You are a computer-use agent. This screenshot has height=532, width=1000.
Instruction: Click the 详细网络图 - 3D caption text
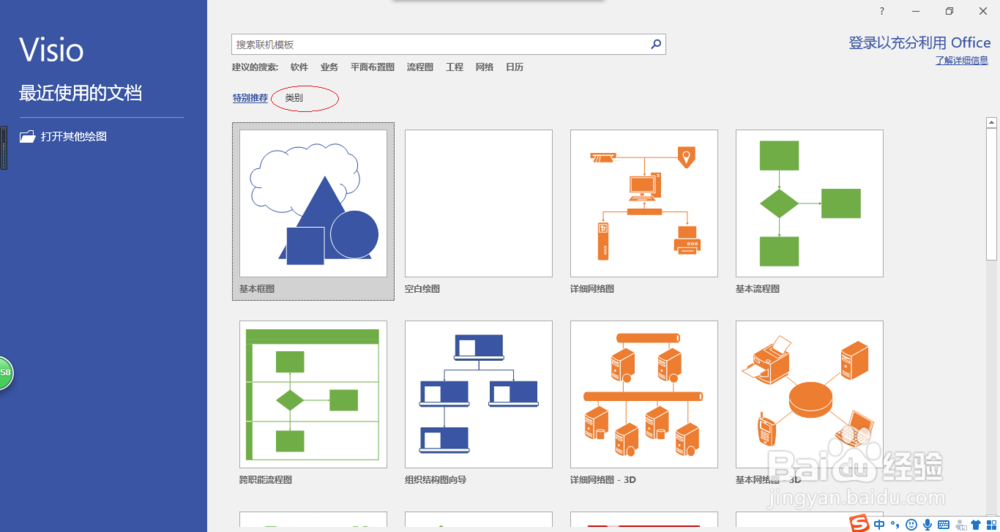[604, 480]
